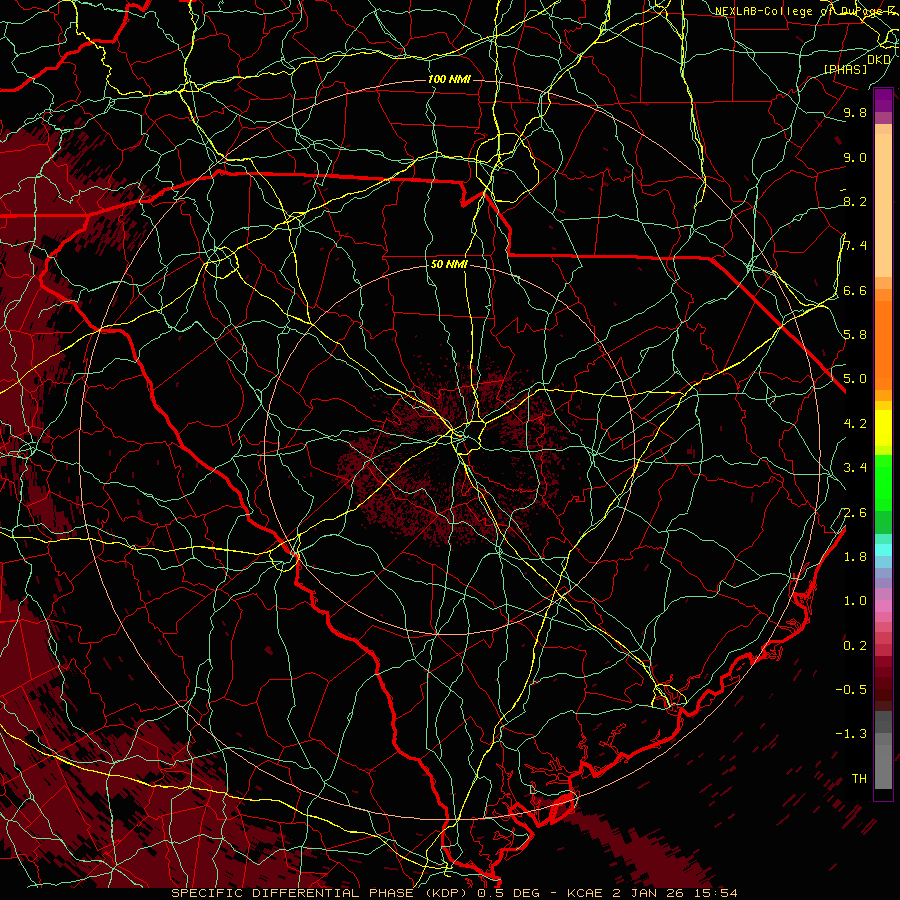Click the NEXLAB-College of DuPage credit text
The image size is (900, 900).
(805, 11)
